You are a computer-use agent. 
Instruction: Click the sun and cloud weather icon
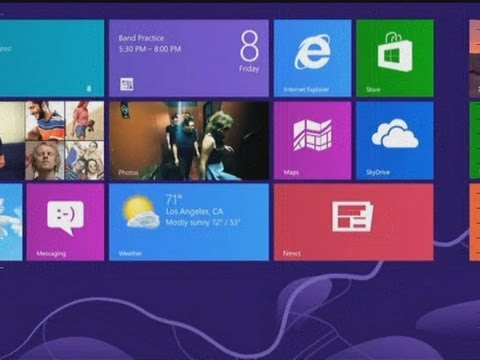(141, 212)
